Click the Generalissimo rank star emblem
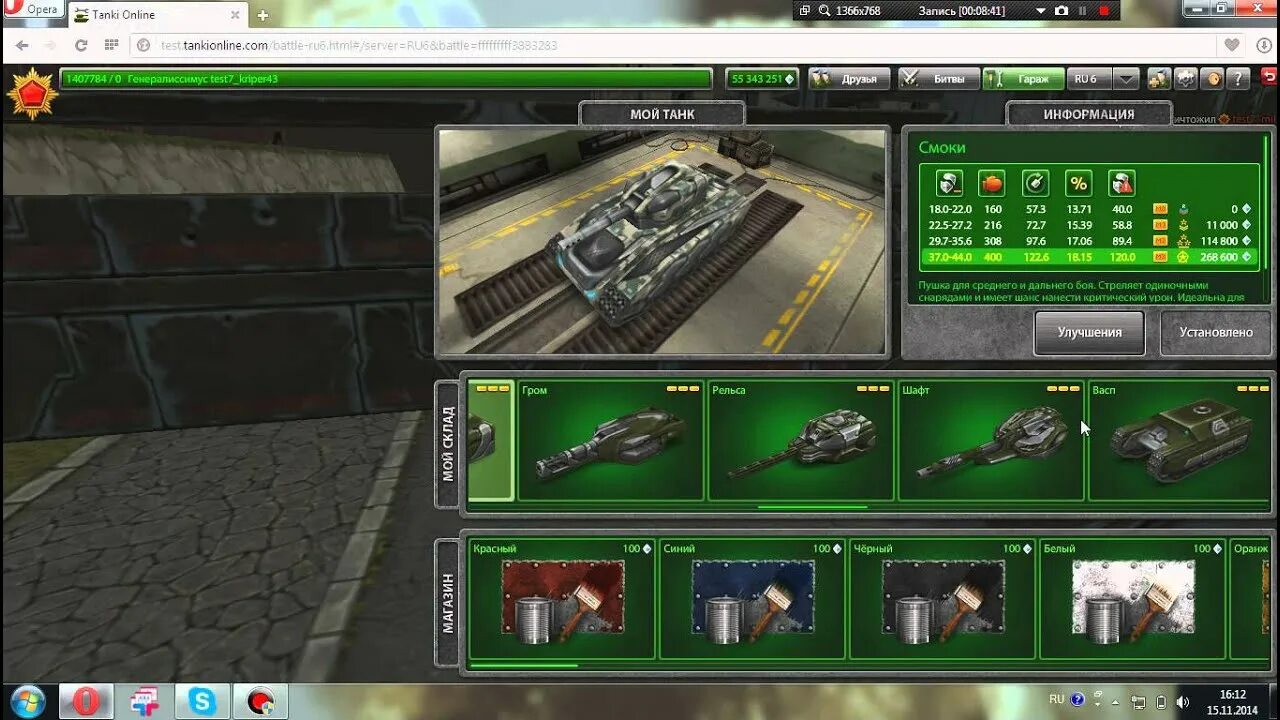Viewport: 1280px width, 720px height. pyautogui.click(x=31, y=93)
